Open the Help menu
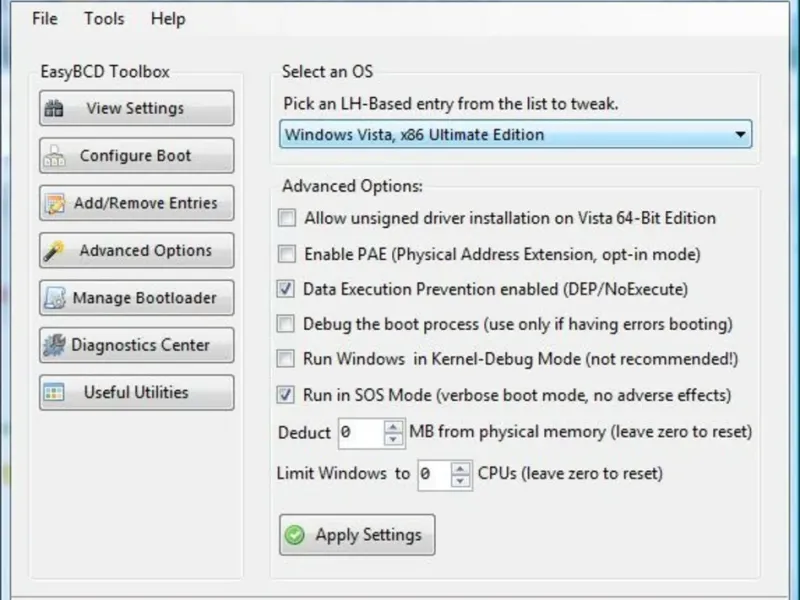Screen dimensions: 800x600 (168, 19)
